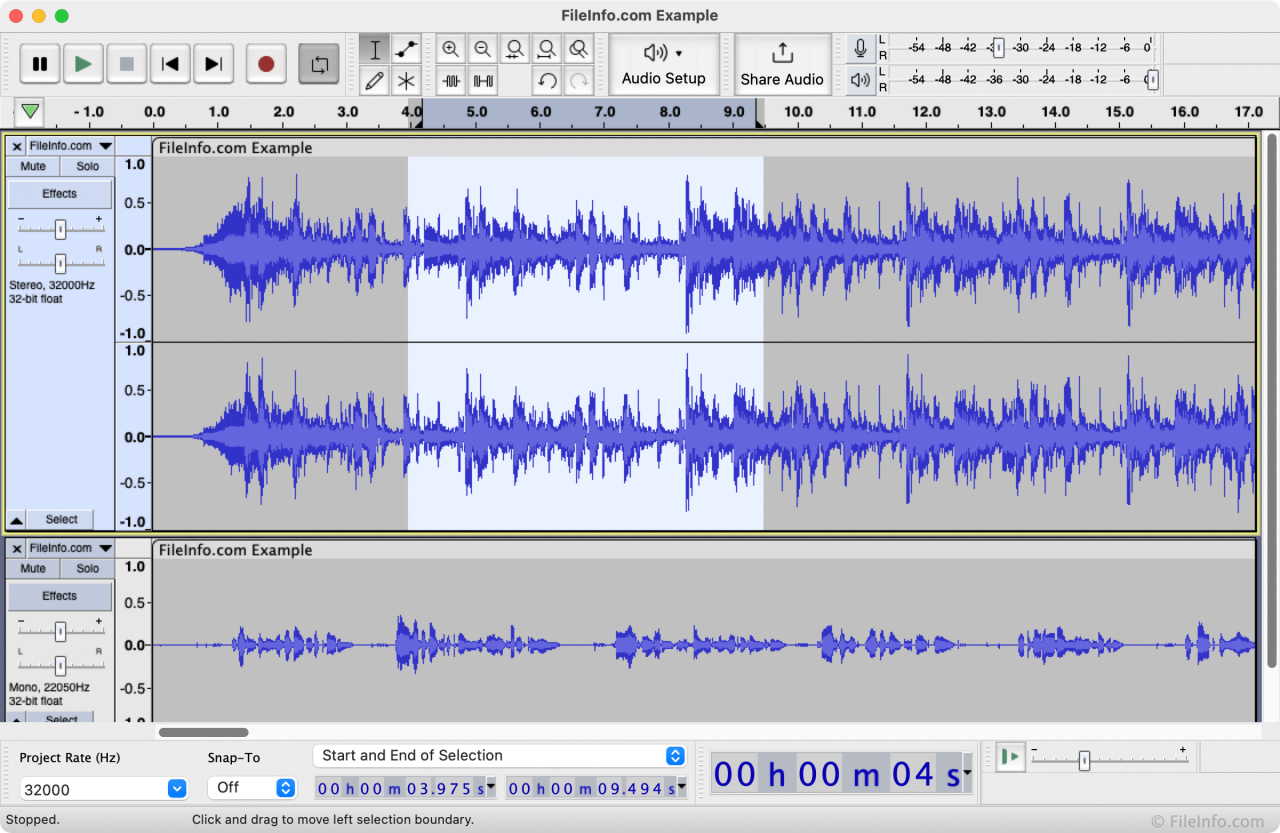Select the Envelope tool

coord(406,49)
